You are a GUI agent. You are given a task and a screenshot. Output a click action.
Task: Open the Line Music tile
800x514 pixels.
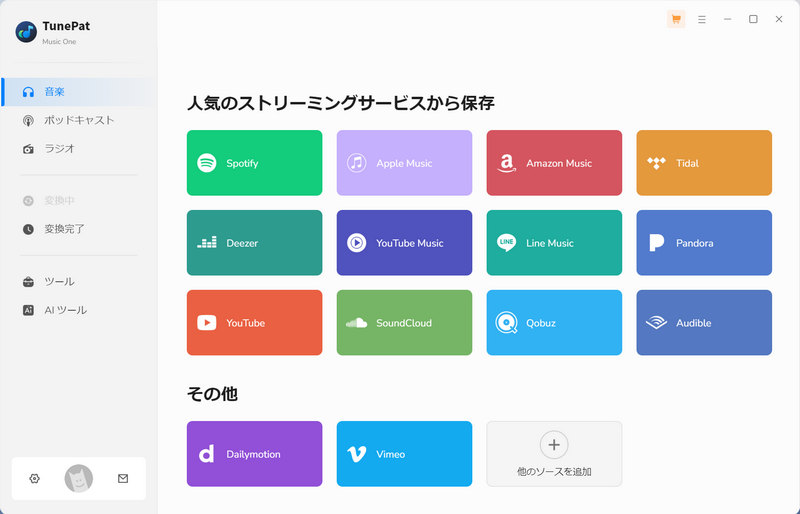554,243
